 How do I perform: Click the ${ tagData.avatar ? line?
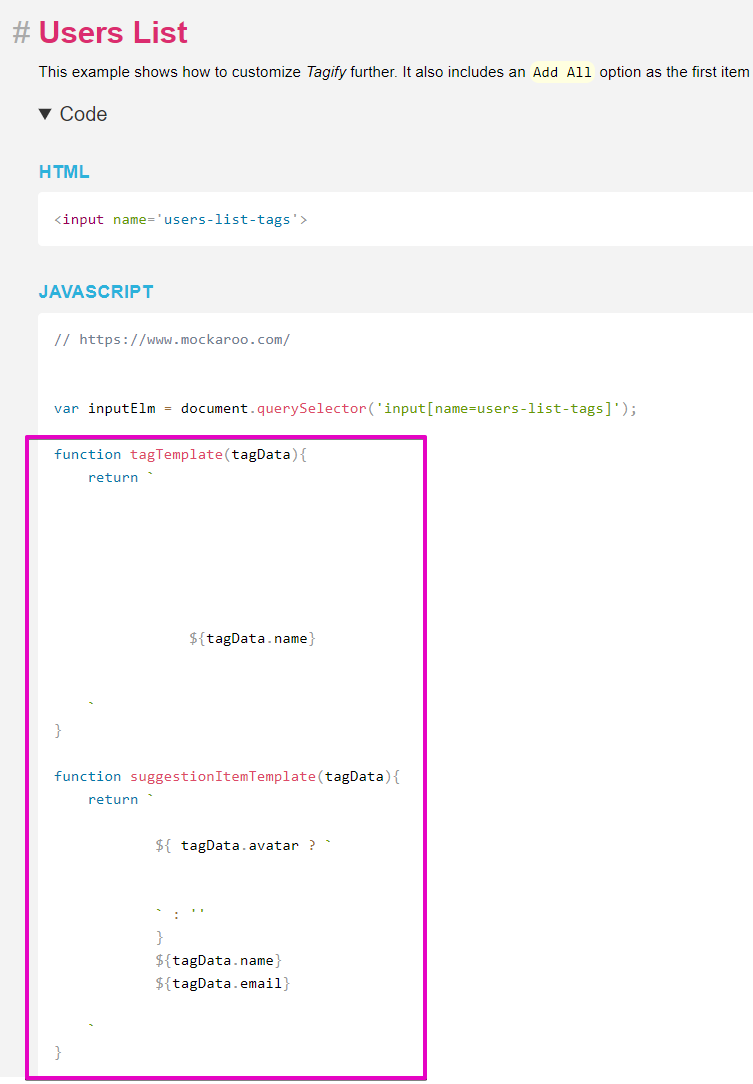pos(243,845)
